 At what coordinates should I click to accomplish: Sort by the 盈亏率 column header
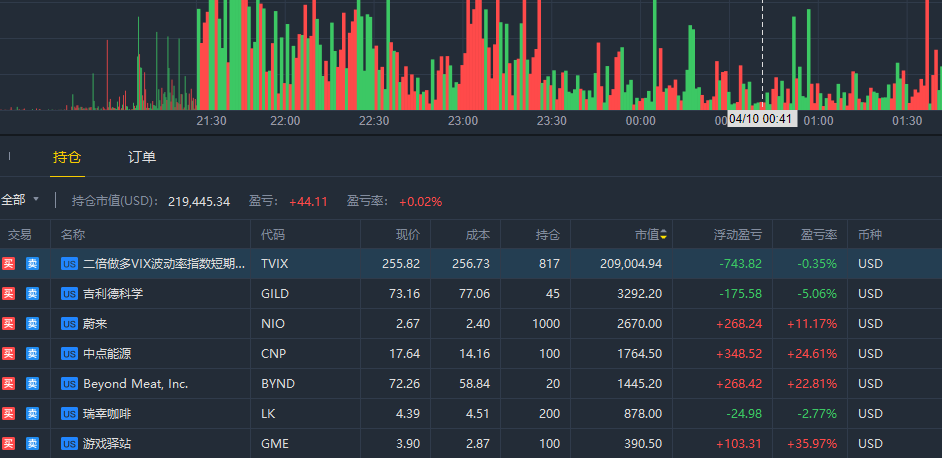coord(819,235)
